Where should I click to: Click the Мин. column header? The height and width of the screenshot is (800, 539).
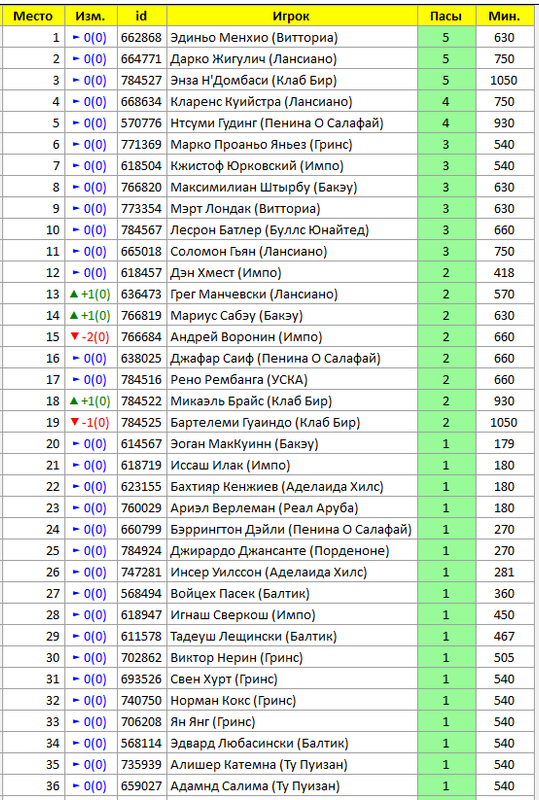[504, 16]
